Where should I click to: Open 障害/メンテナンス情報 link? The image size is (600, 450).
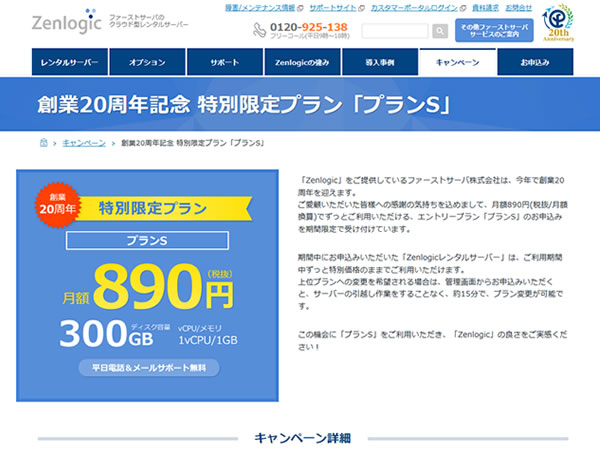pos(260,8)
